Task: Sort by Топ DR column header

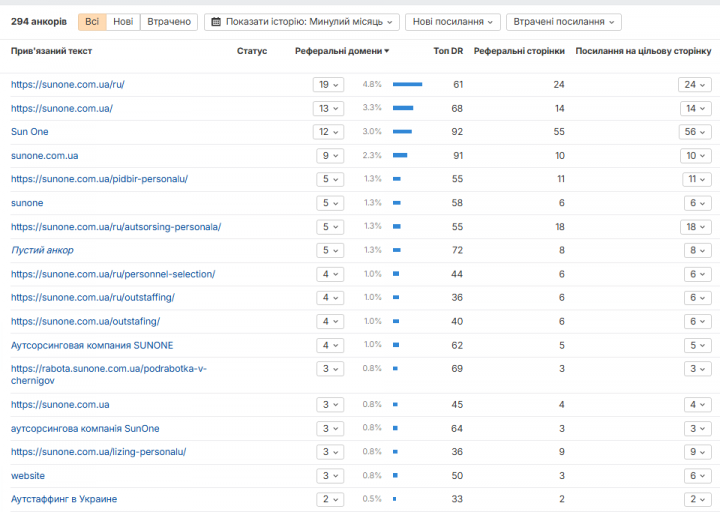Action: (x=448, y=51)
